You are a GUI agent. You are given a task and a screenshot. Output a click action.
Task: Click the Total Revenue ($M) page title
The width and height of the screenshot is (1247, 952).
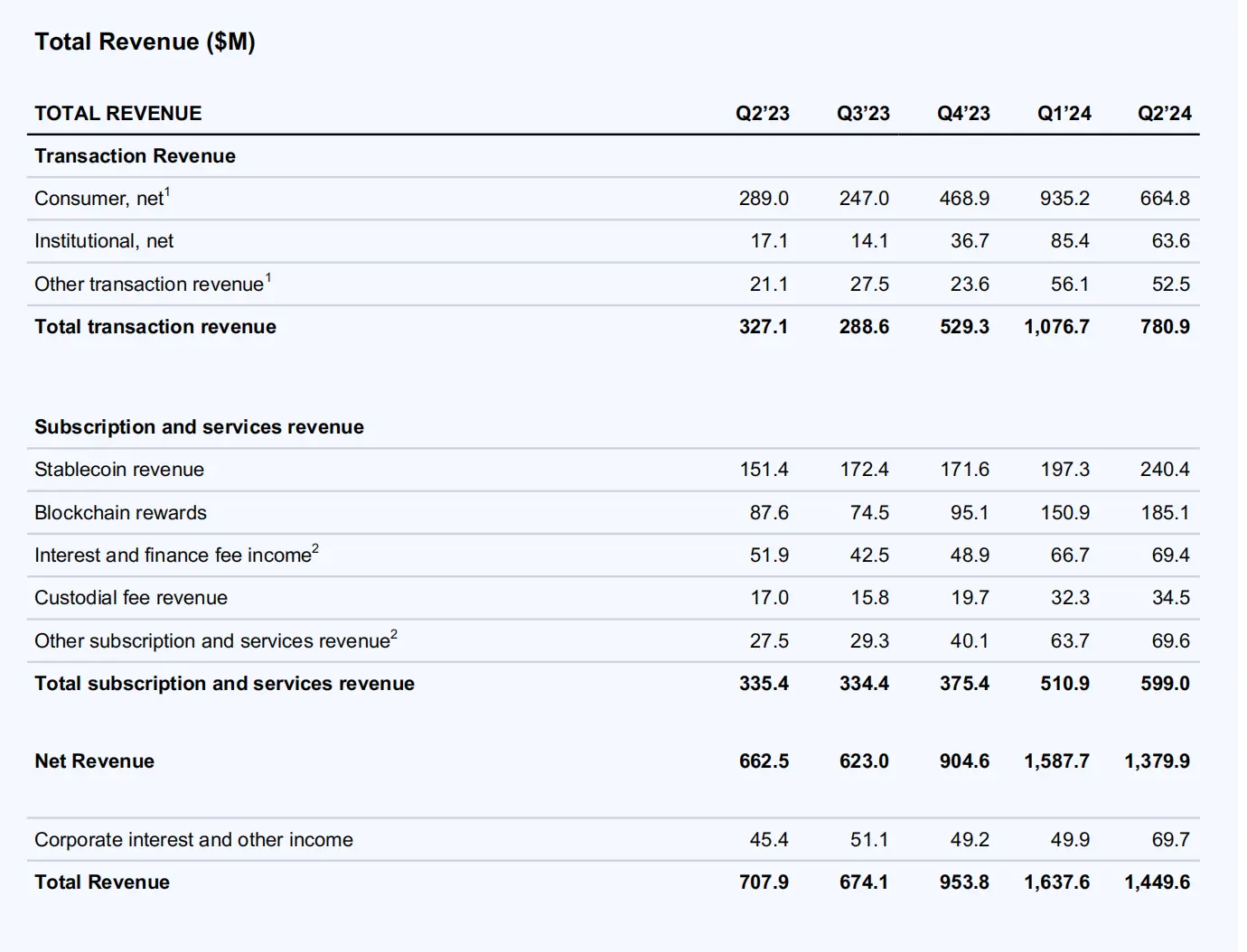(145, 42)
